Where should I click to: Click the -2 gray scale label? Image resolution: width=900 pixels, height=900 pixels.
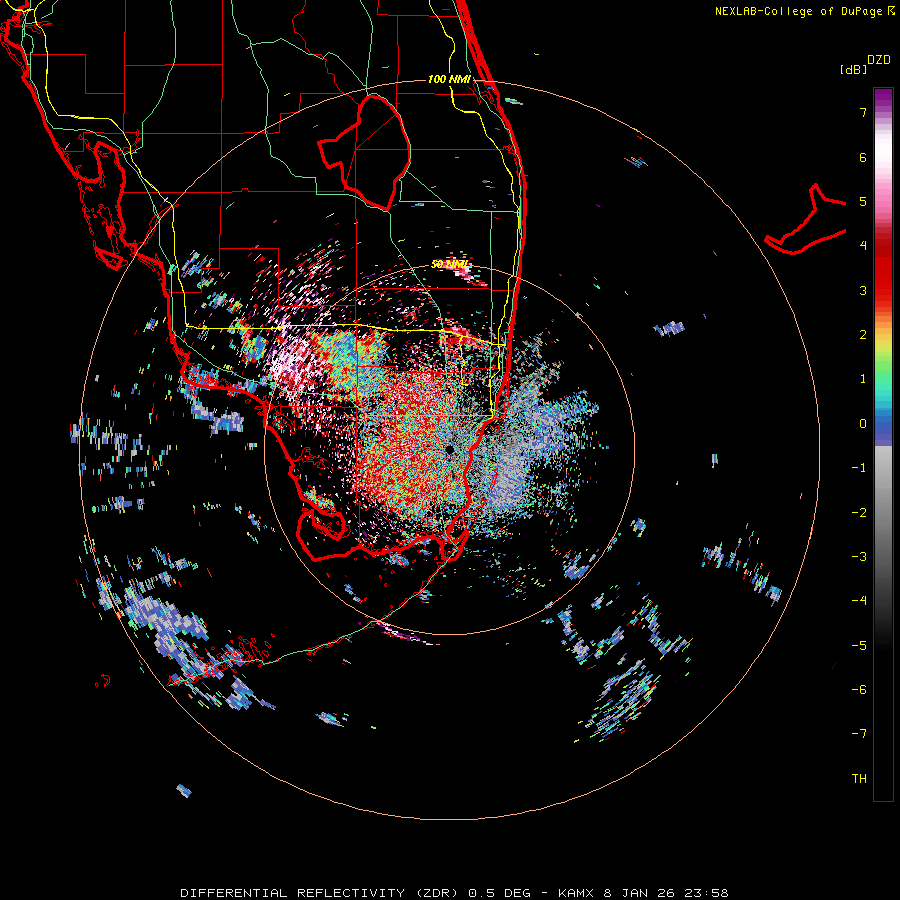point(859,512)
